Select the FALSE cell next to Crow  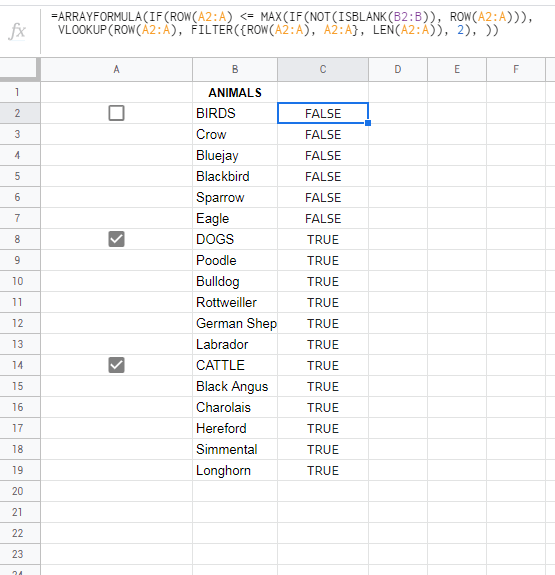[x=323, y=134]
